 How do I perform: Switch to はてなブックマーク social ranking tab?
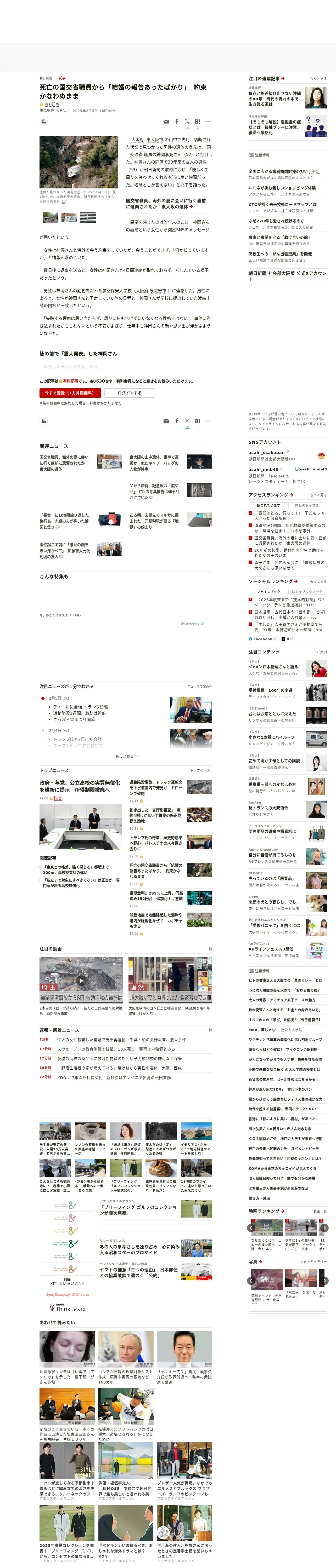tap(307, 592)
